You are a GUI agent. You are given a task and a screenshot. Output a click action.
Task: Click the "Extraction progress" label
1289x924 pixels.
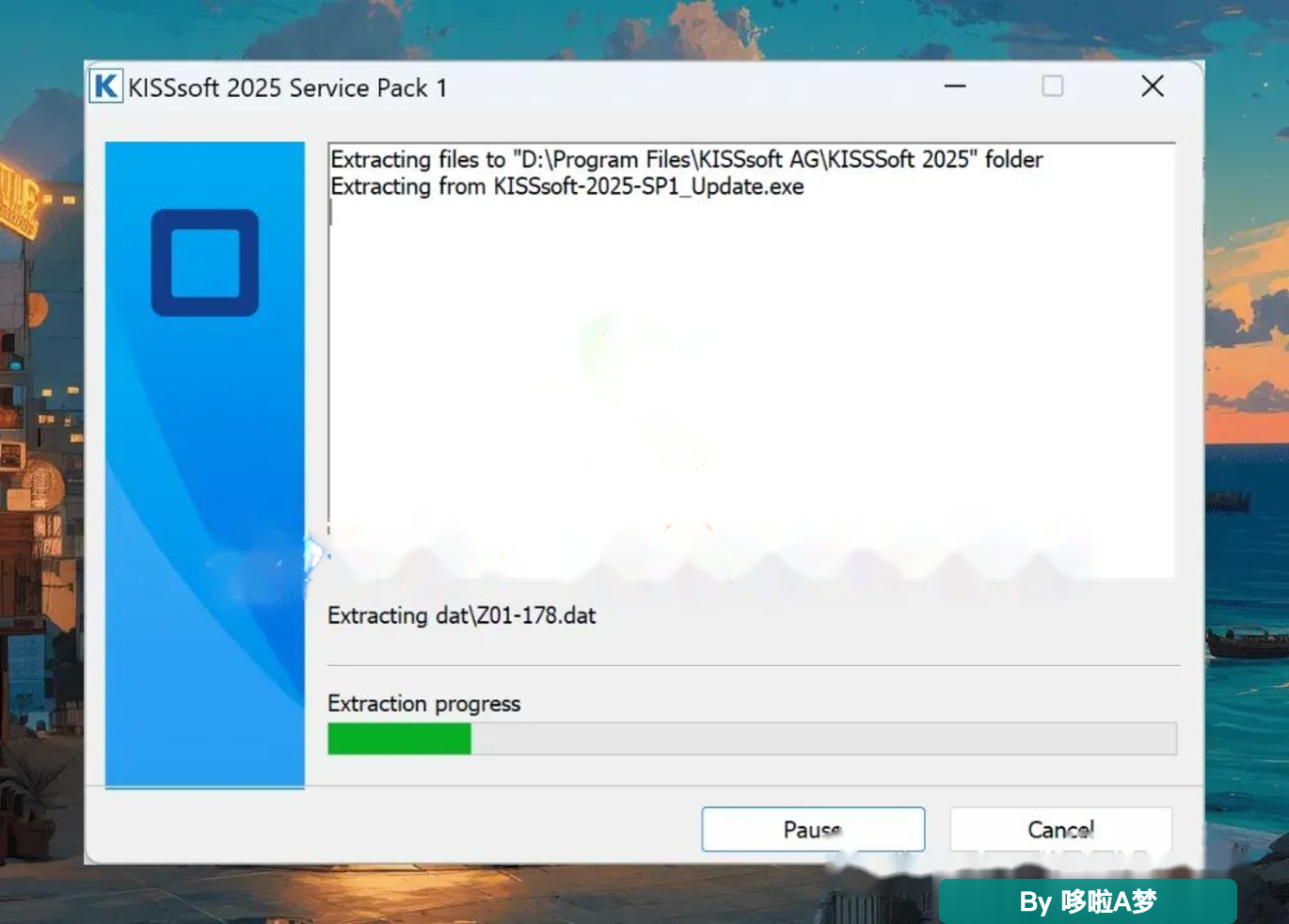coord(423,704)
